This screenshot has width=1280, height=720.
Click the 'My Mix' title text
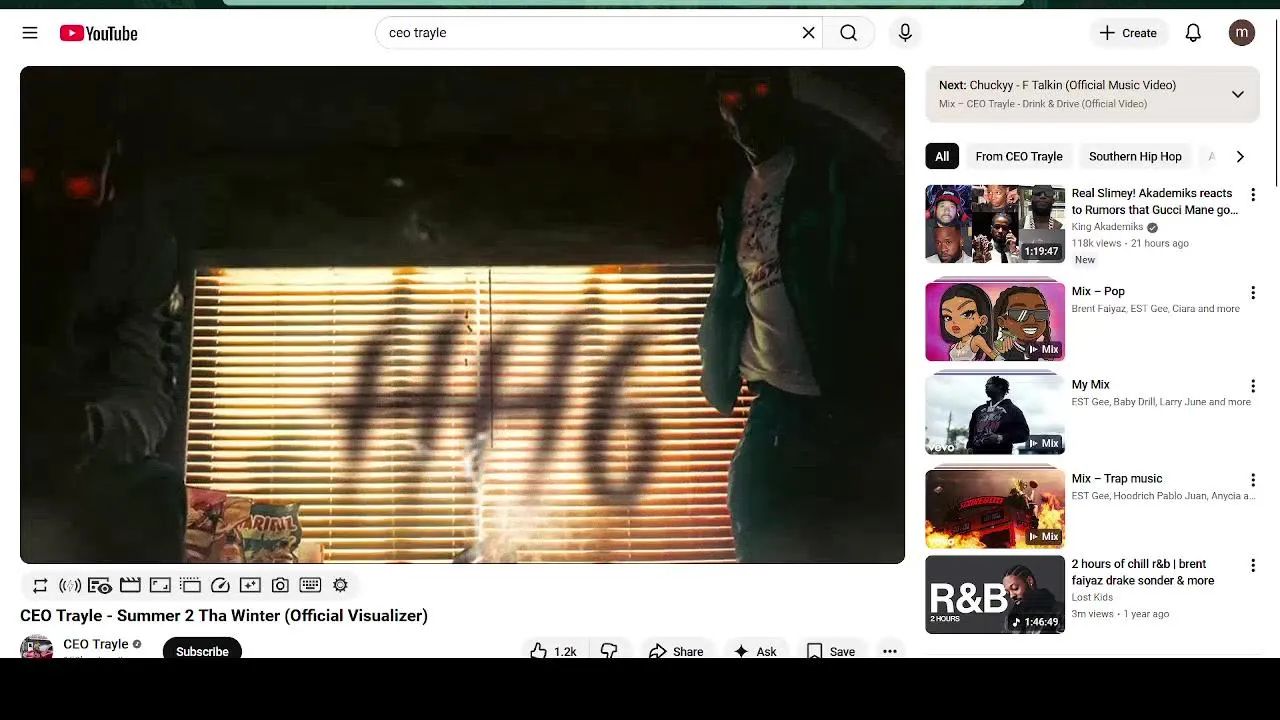coord(1090,384)
